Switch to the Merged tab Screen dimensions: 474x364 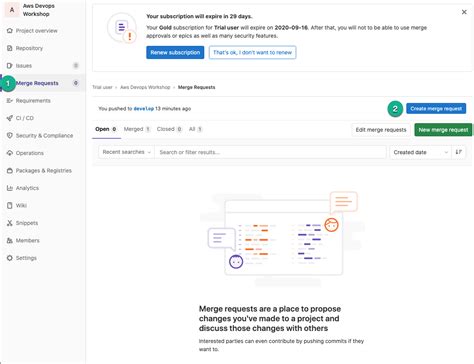coord(137,129)
